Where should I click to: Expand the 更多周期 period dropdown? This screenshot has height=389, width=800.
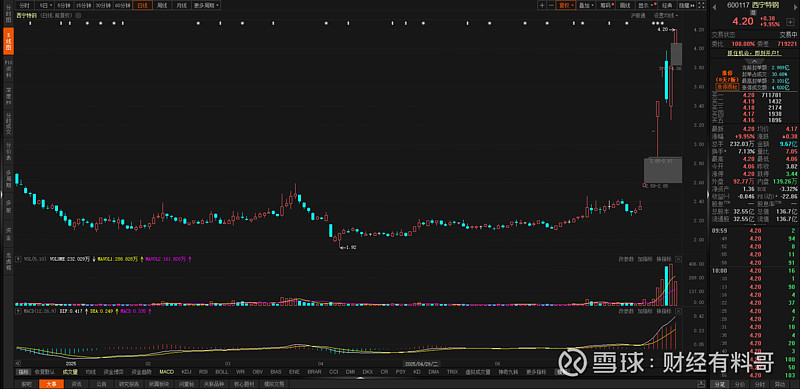[207, 5]
